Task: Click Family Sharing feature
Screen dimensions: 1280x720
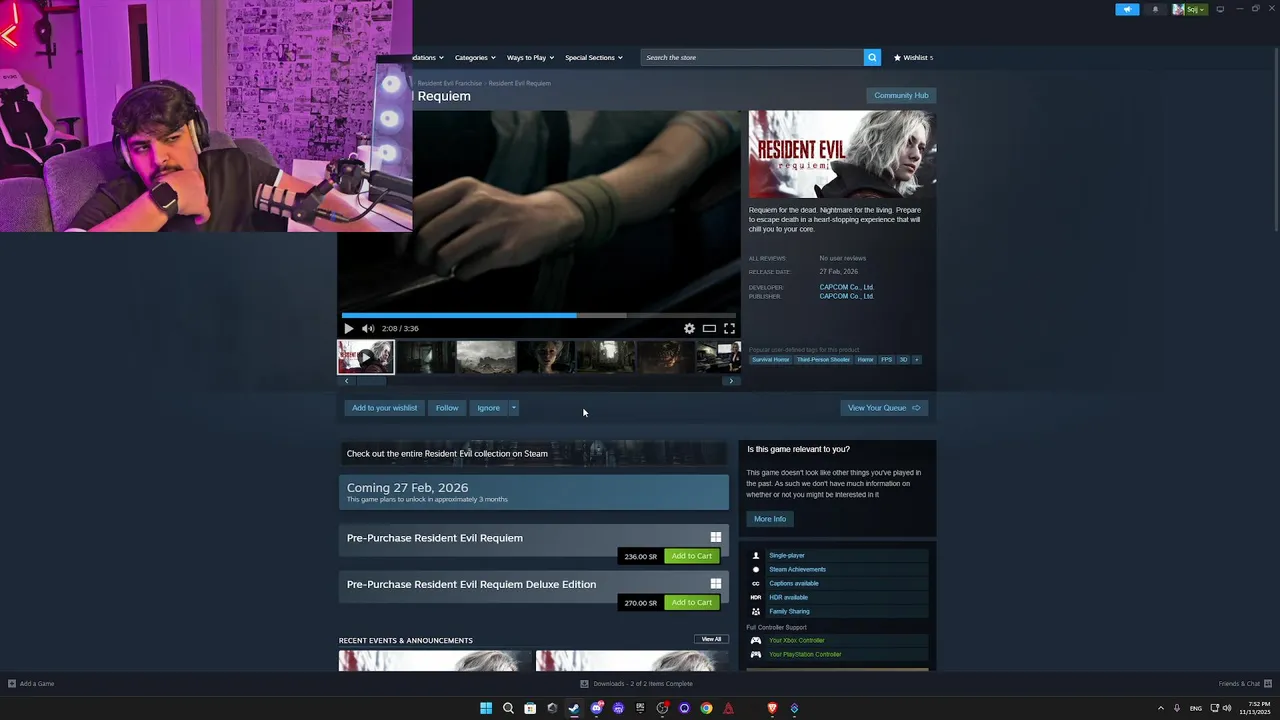Action: point(789,611)
